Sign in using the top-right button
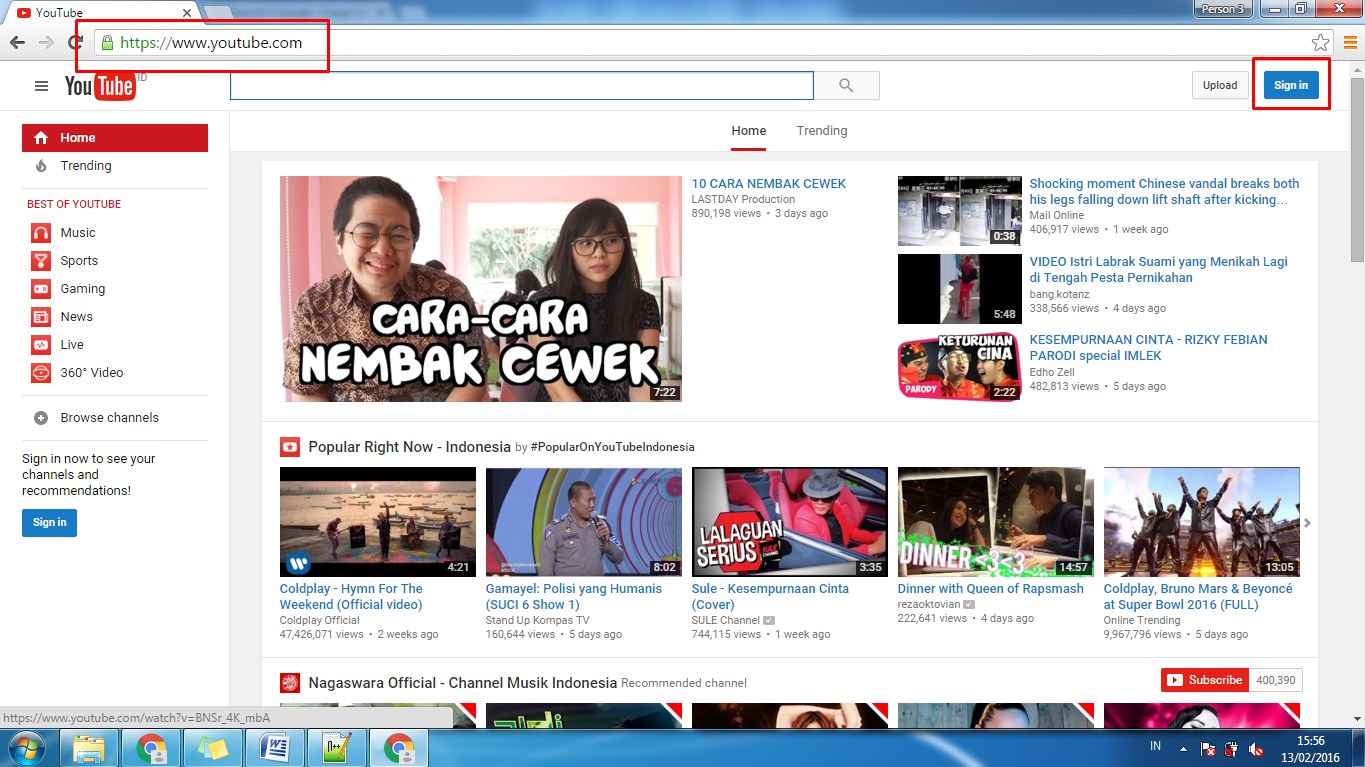Image resolution: width=1365 pixels, height=767 pixels. tap(1290, 85)
